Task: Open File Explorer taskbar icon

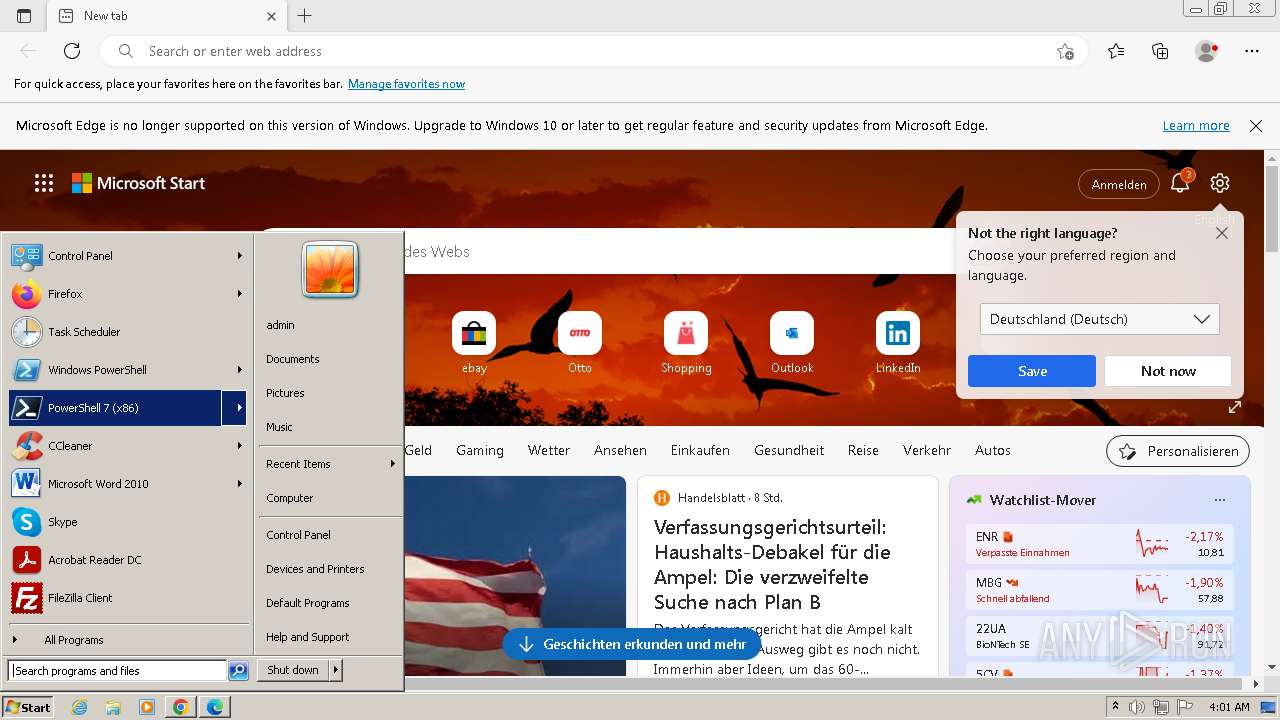Action: (x=113, y=707)
